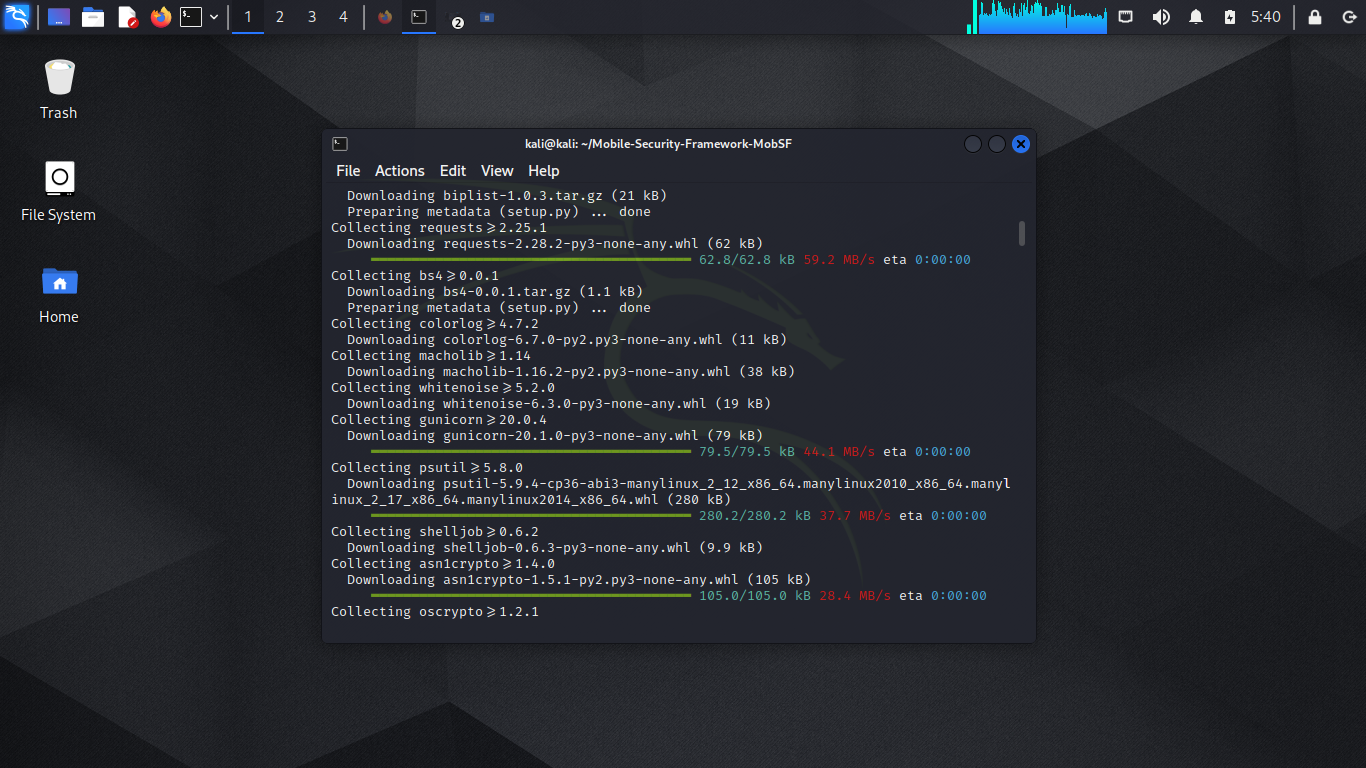
Task: Activate the Firefox window in taskbar
Action: (x=385, y=17)
